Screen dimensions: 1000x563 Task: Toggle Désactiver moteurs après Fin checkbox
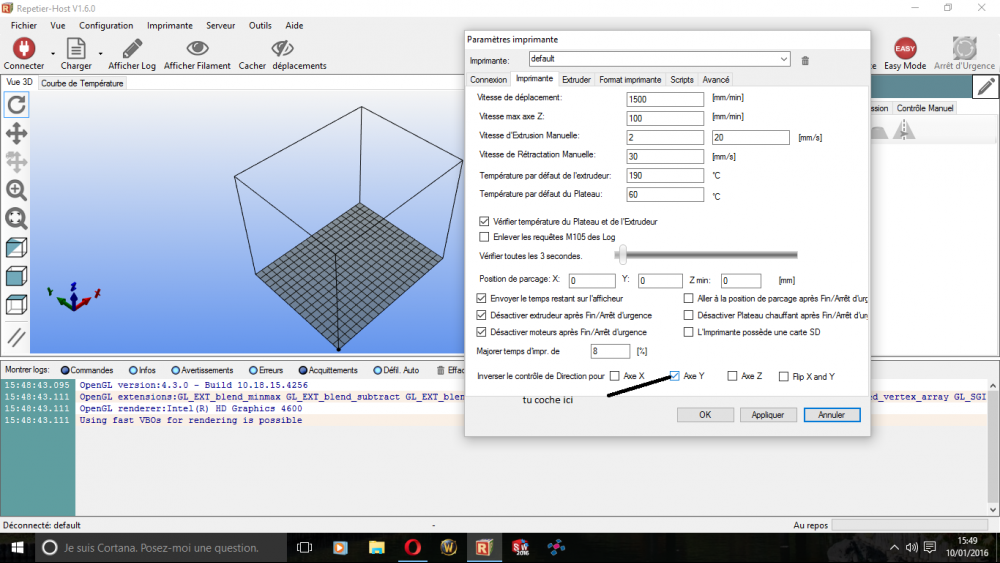(482, 332)
